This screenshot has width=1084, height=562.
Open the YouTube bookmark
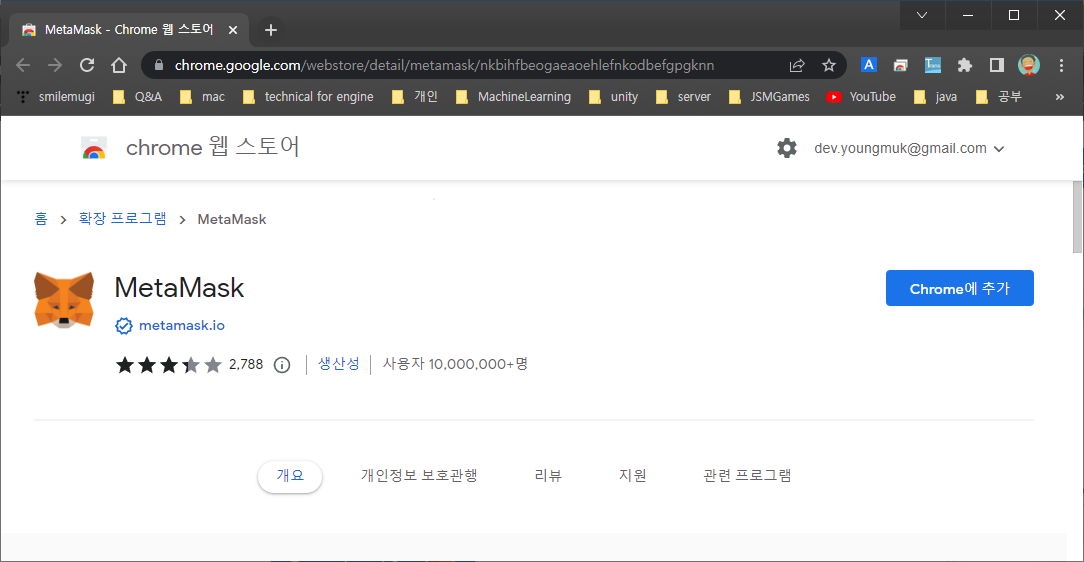(x=861, y=97)
